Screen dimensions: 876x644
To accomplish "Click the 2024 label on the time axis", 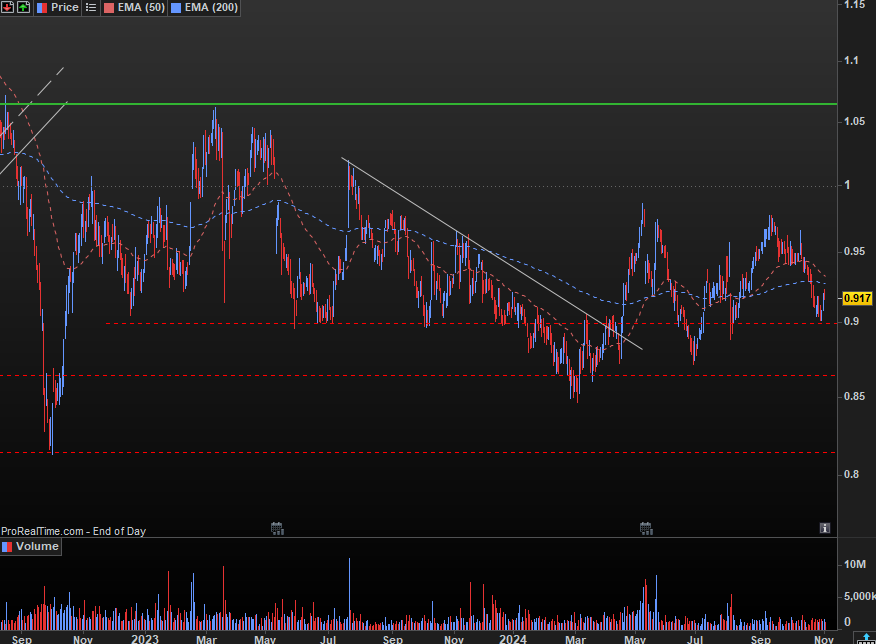I will point(513,639).
